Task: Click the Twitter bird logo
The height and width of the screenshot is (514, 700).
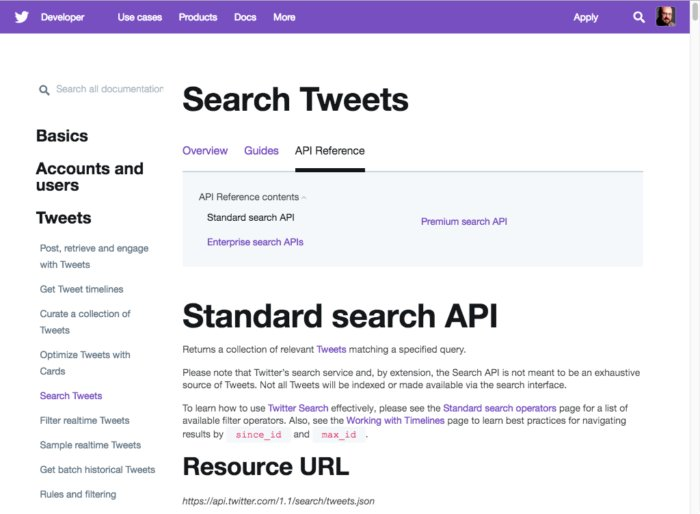Action: tap(20, 17)
